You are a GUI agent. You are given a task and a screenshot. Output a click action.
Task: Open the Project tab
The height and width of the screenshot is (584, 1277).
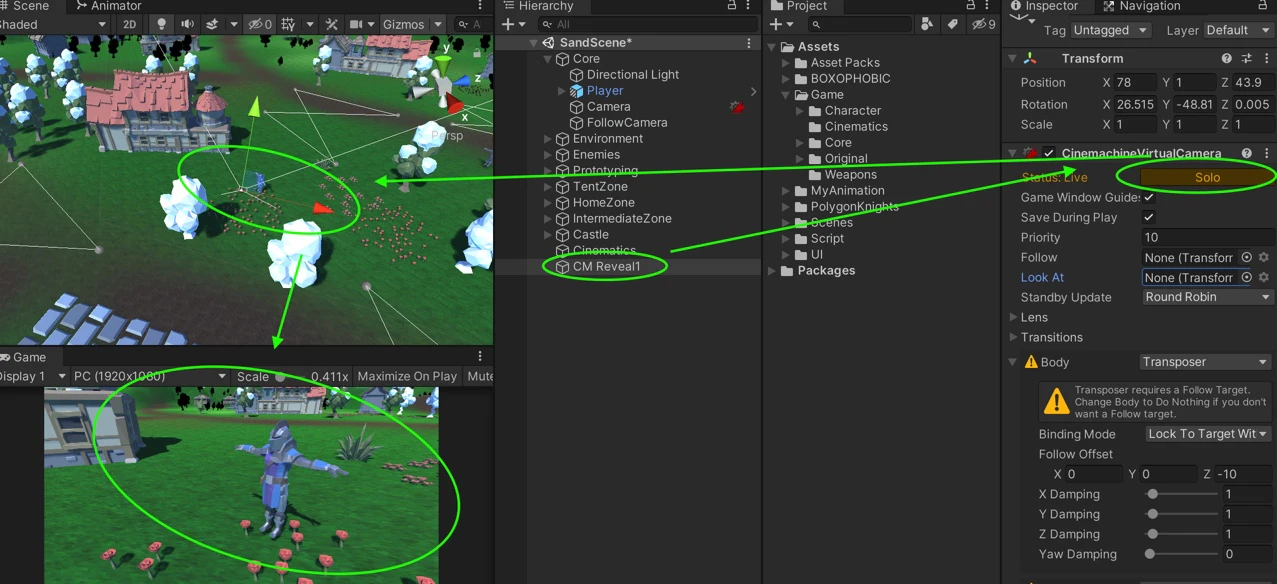coord(800,6)
